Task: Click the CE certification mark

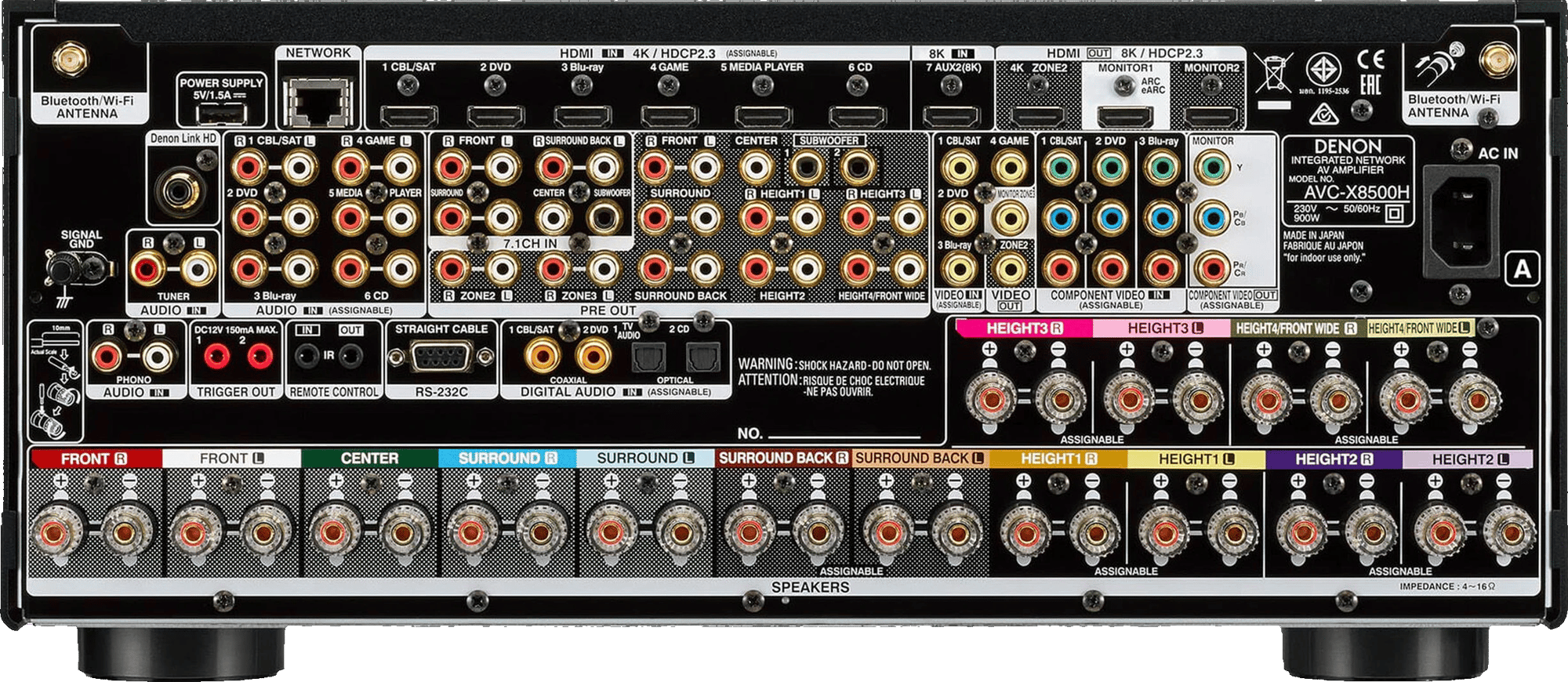Action: 1370,60
